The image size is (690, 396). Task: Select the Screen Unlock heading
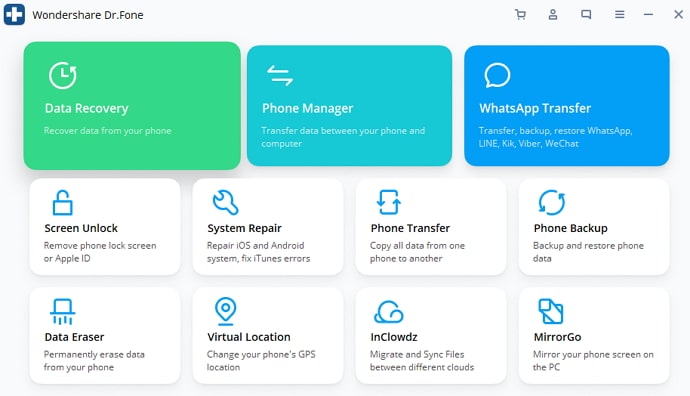tap(81, 228)
